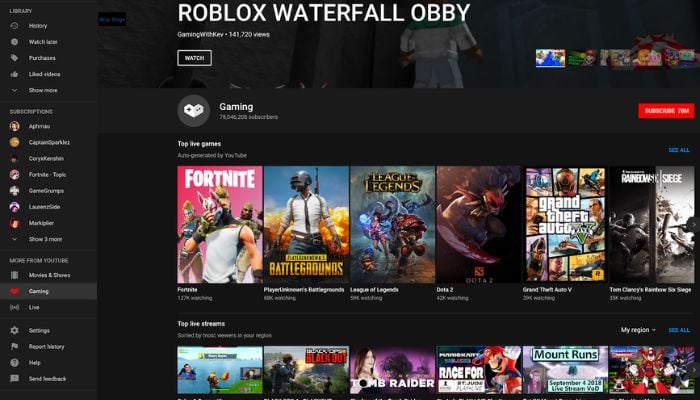Viewport: 700px width, 400px height.
Task: Open the My region dropdown
Action: [638, 330]
